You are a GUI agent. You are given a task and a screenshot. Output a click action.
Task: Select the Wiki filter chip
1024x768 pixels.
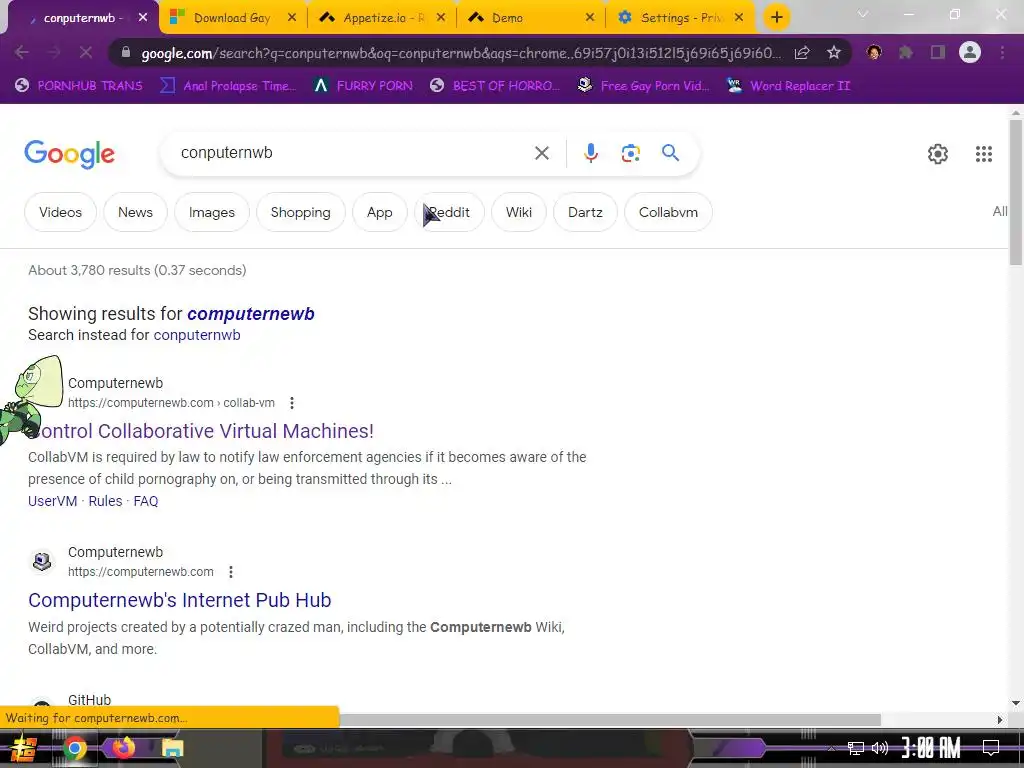(x=519, y=212)
